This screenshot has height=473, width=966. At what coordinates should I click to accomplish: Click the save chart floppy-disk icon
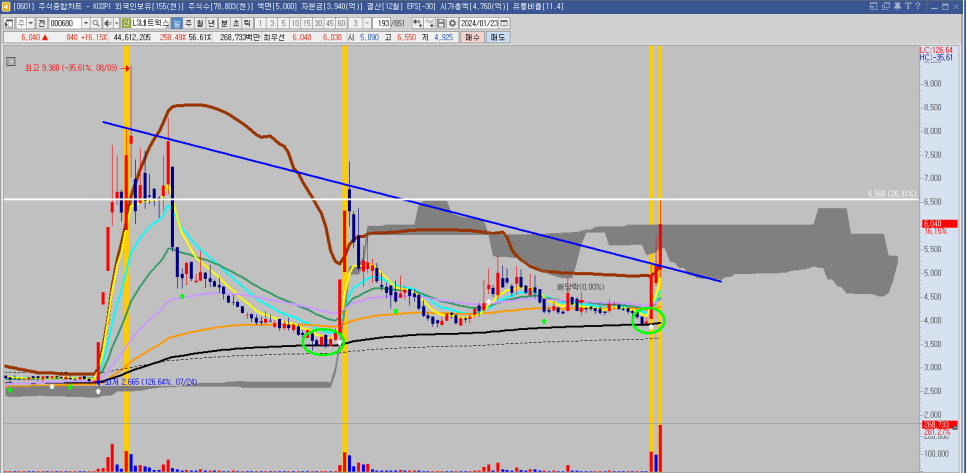point(441,23)
